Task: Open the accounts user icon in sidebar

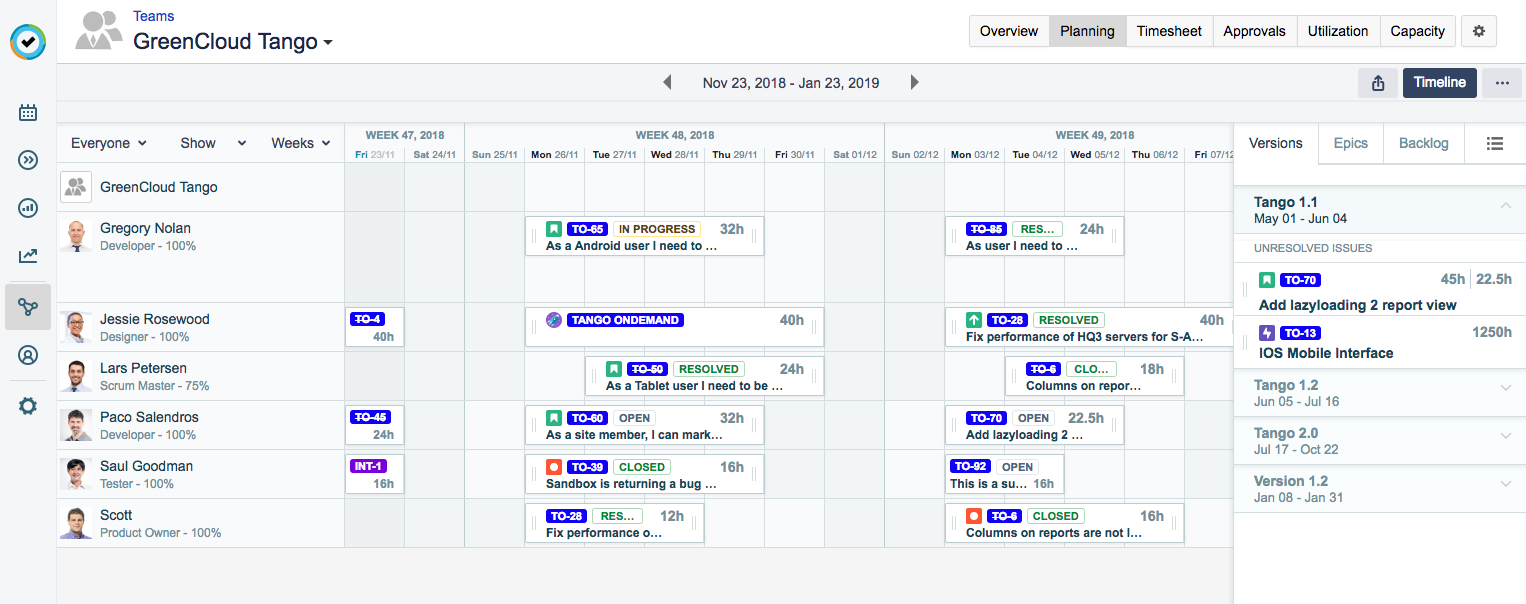Action: [x=28, y=355]
